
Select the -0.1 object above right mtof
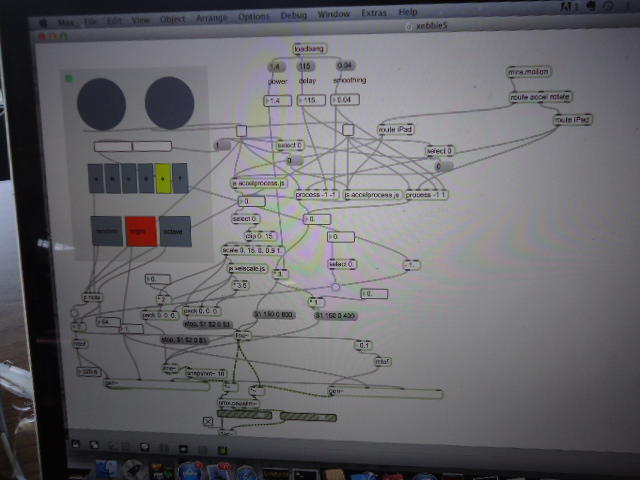point(363,346)
